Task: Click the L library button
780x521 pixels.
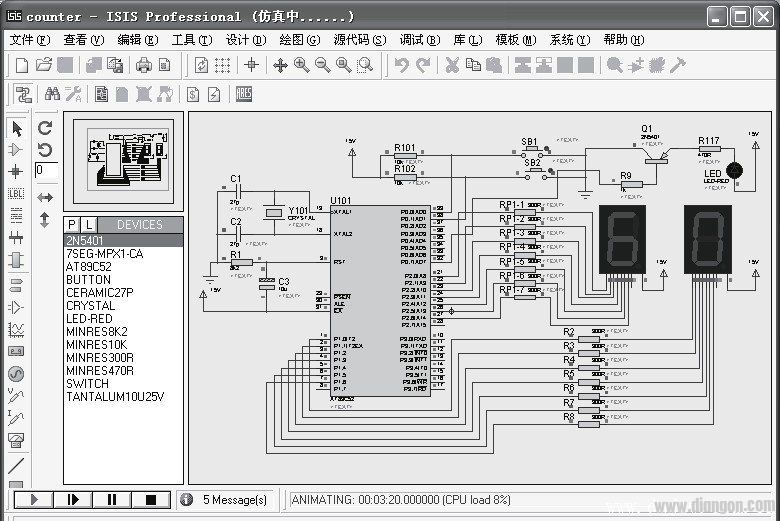Action: coord(89,225)
